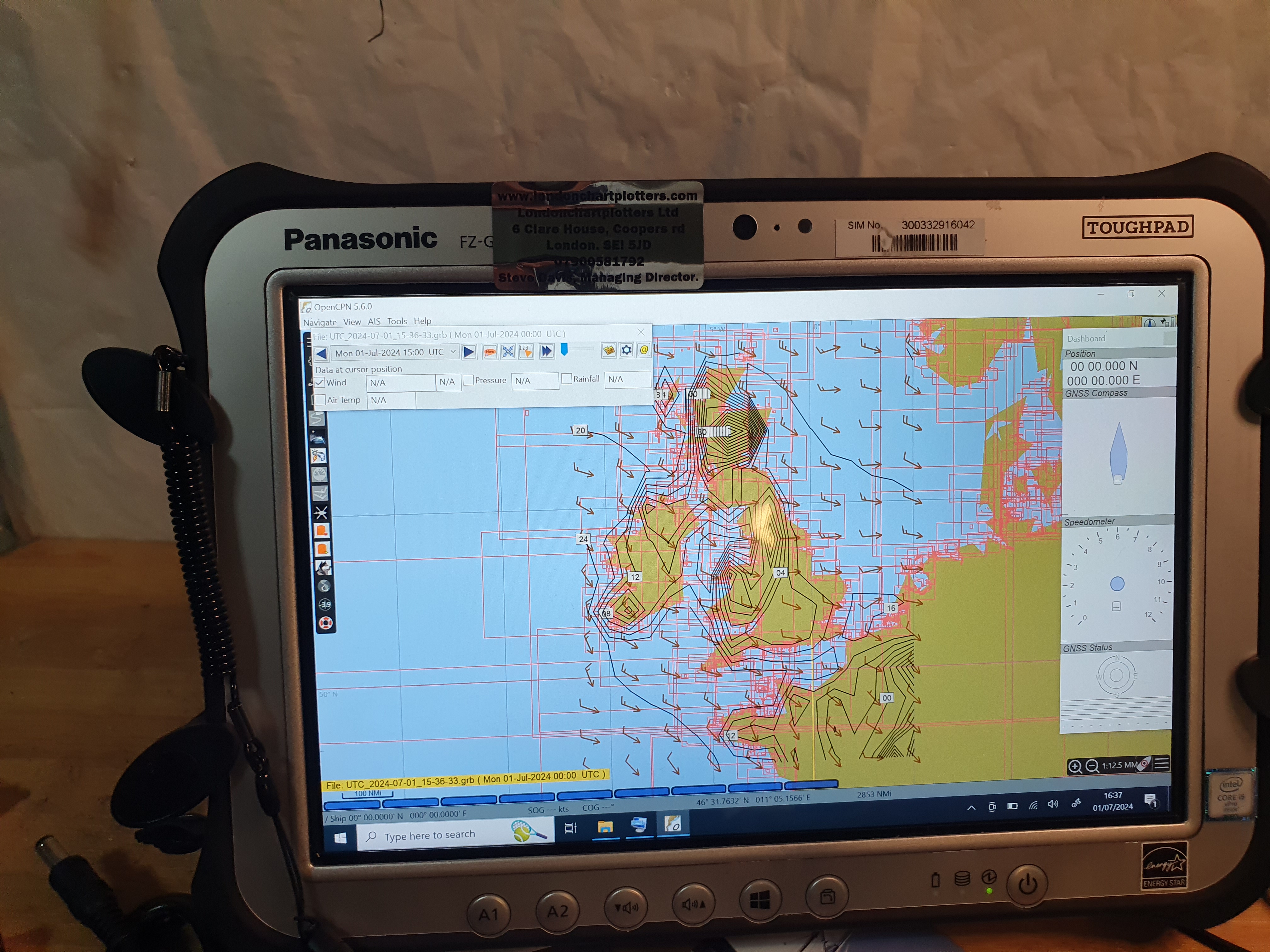Viewport: 1270px width, 952px height.
Task: Step GRIB time backward with left arrow
Action: [x=321, y=354]
